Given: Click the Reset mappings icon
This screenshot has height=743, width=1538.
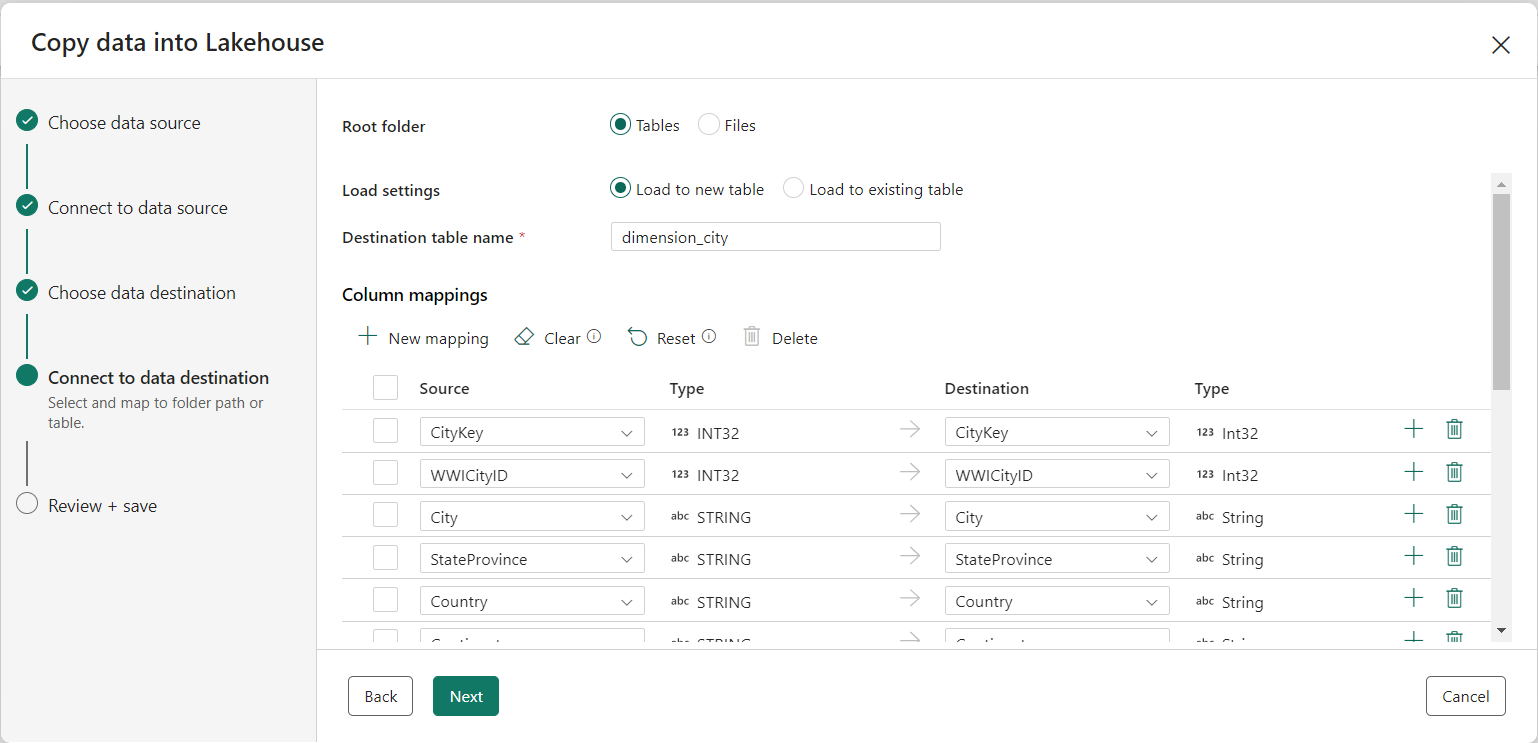Looking at the screenshot, I should pos(638,337).
